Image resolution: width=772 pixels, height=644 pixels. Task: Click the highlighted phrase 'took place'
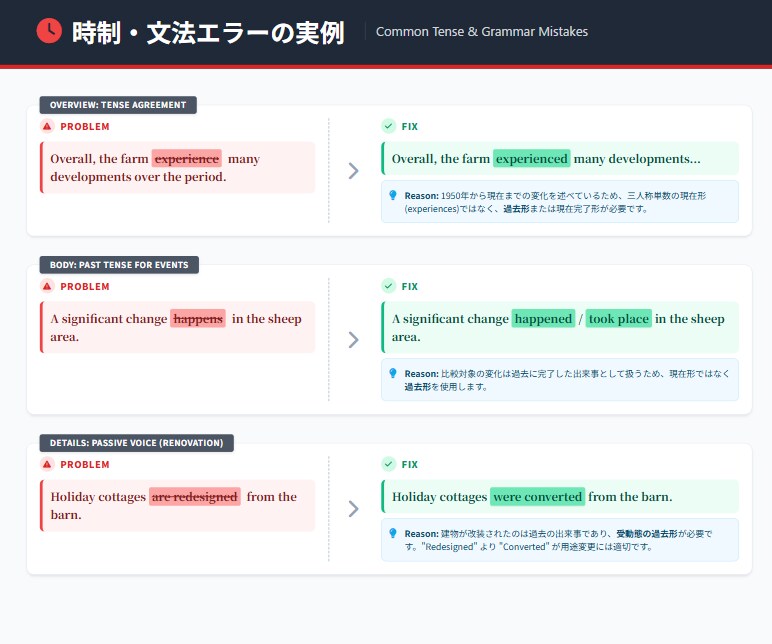(x=619, y=319)
